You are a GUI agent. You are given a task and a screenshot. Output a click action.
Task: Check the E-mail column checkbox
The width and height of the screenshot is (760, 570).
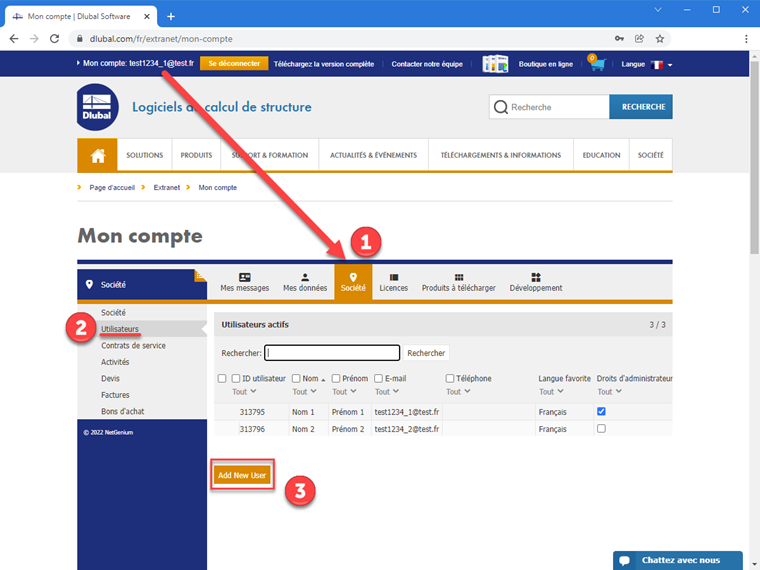click(x=379, y=379)
